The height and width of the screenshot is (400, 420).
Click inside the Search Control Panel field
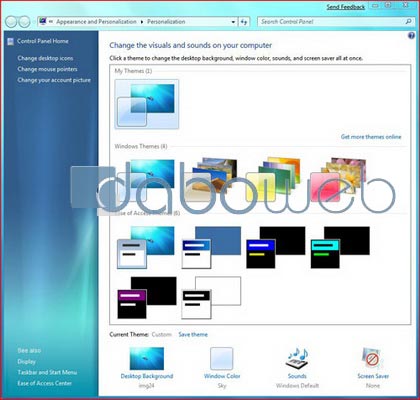332,22
